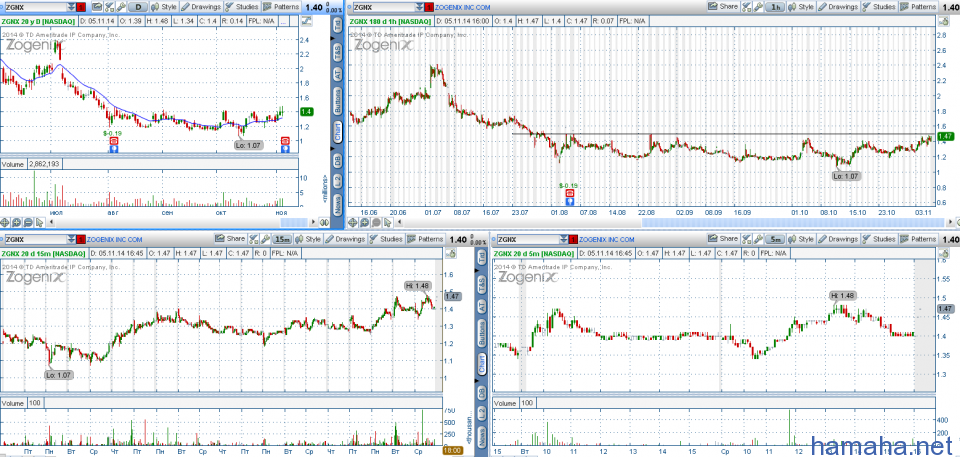Click Share button on 5m chart
Viewport: 960px width, 457px height.
(722, 239)
